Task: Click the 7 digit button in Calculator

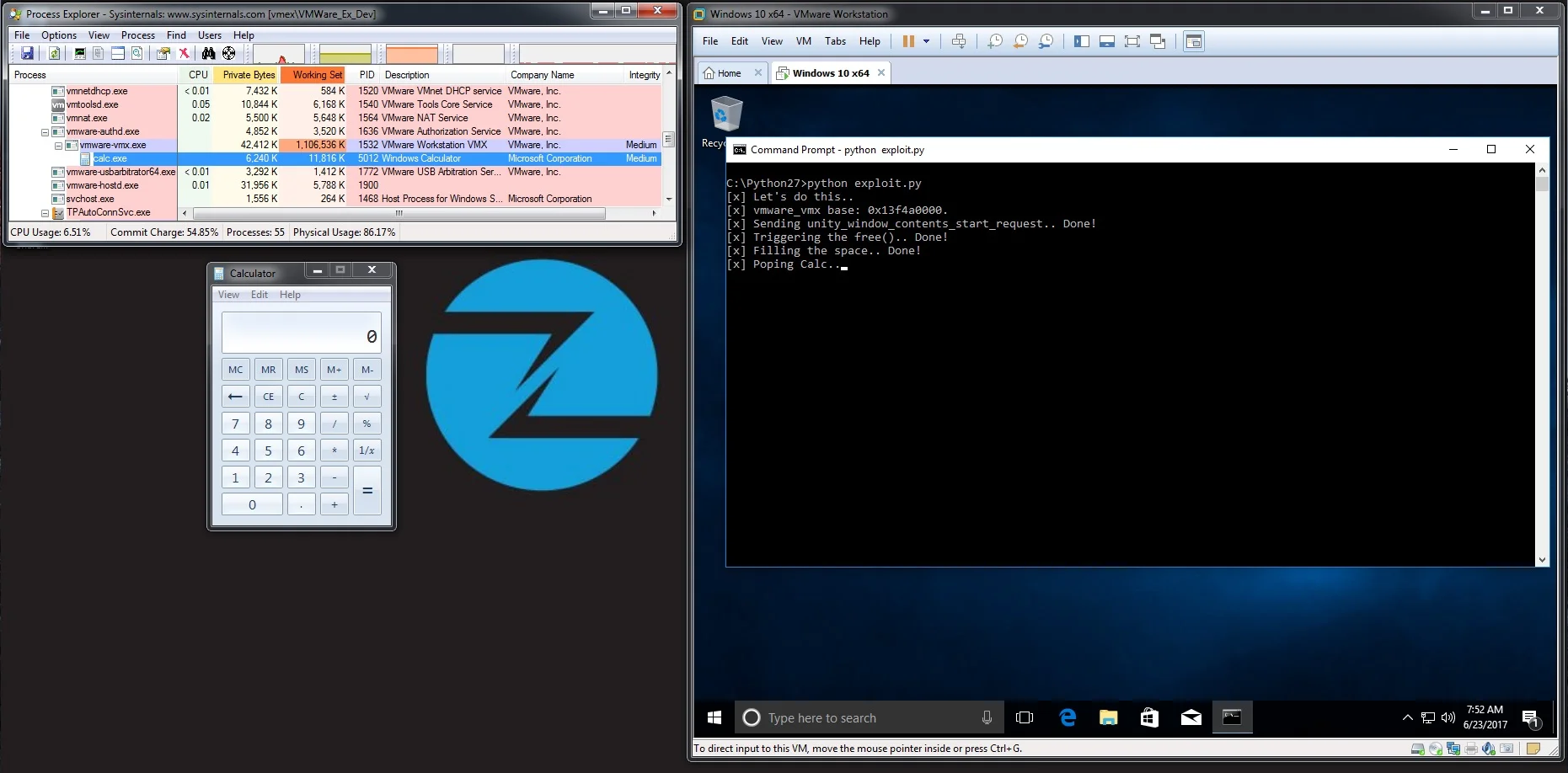Action: pos(236,424)
